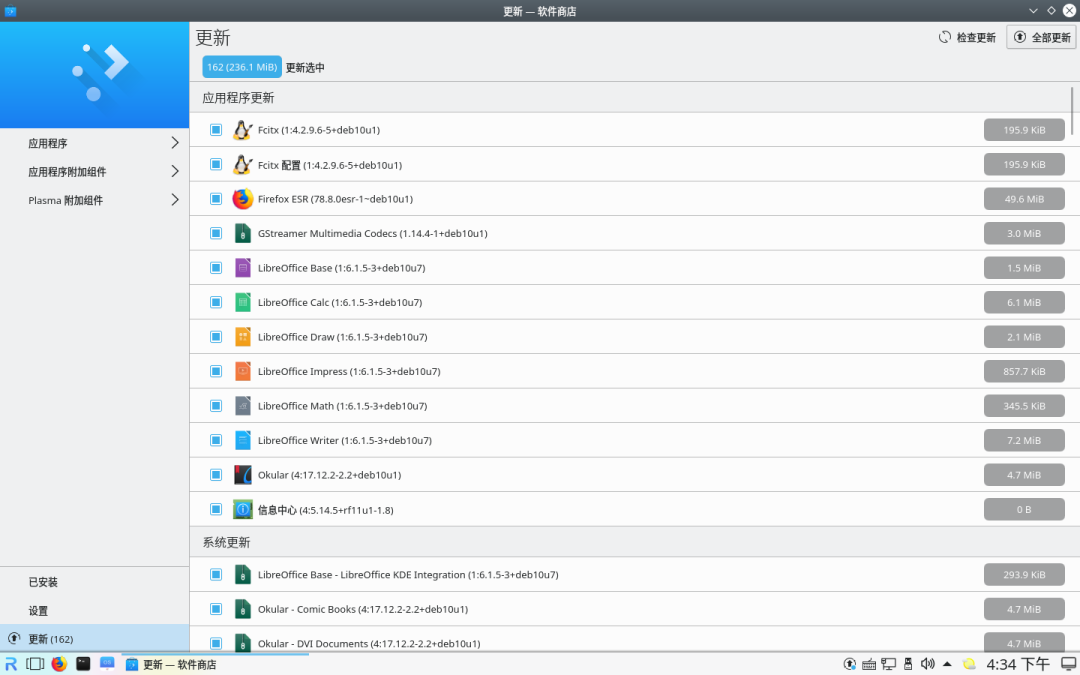Viewport: 1080px width, 675px height.
Task: Expand the Plasma 附加组件 category chevron
Action: pyautogui.click(x=175, y=200)
